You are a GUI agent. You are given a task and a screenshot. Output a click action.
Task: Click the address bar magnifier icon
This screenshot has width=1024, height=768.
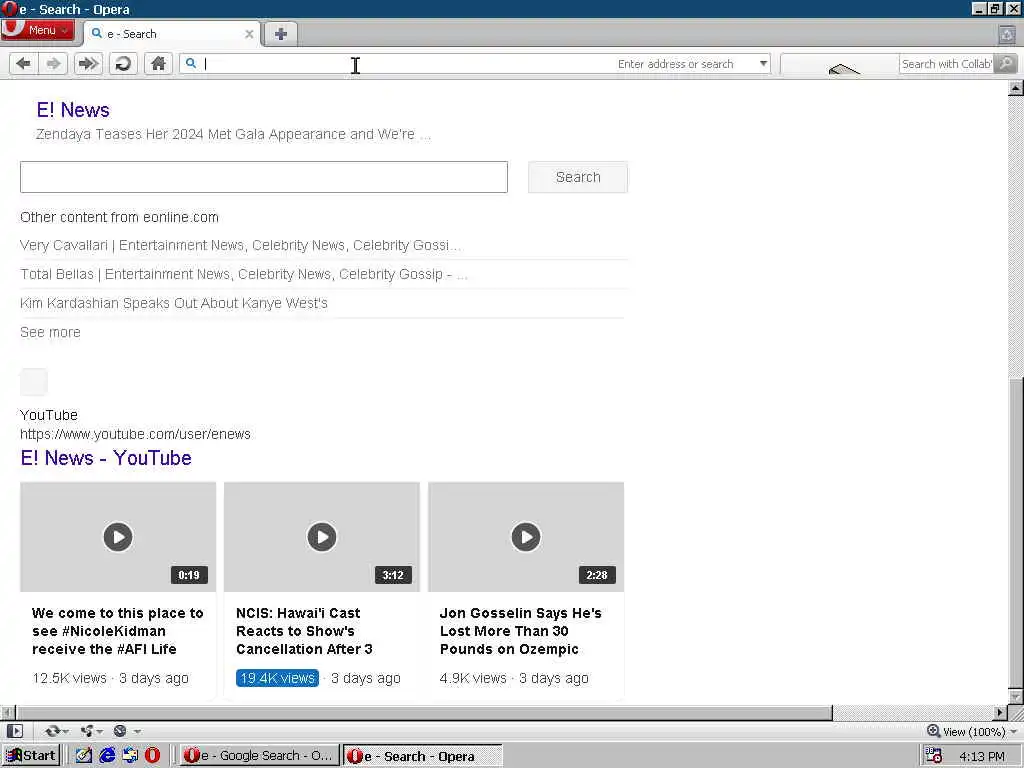[x=191, y=63]
